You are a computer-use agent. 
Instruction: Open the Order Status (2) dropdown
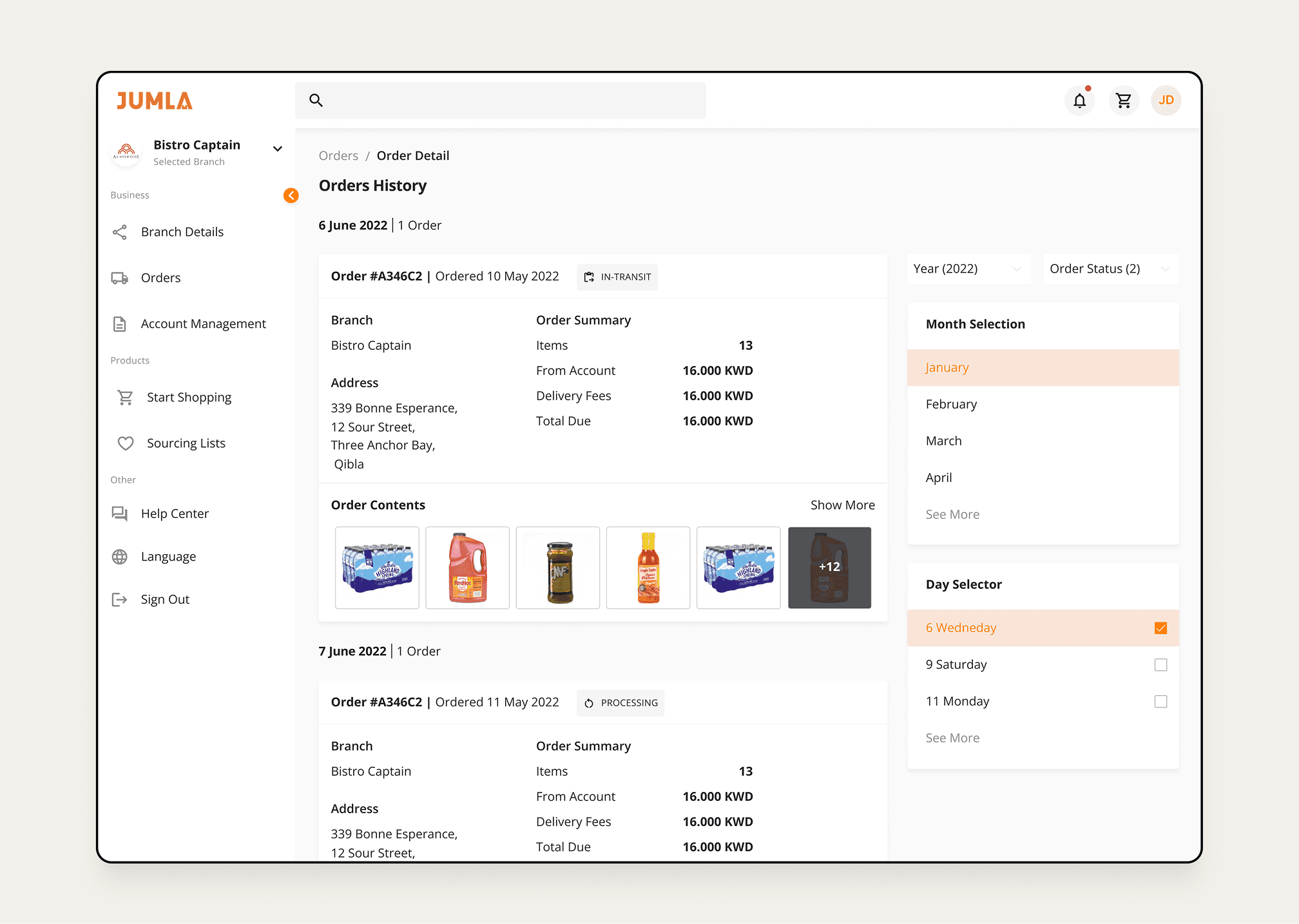pyautogui.click(x=1110, y=269)
